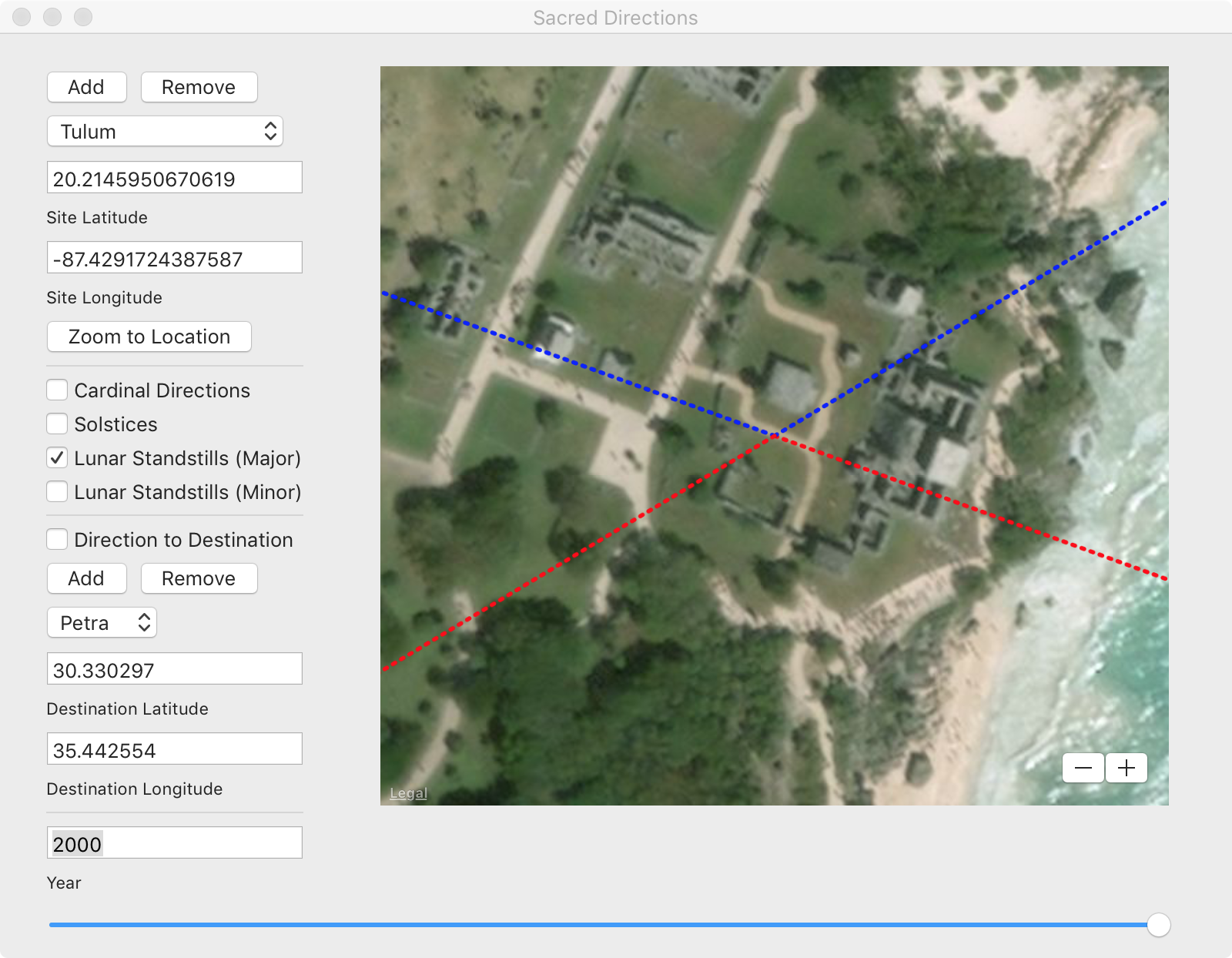Viewport: 1232px width, 958px height.
Task: Click into the Site Longitude field
Action: pos(174,258)
